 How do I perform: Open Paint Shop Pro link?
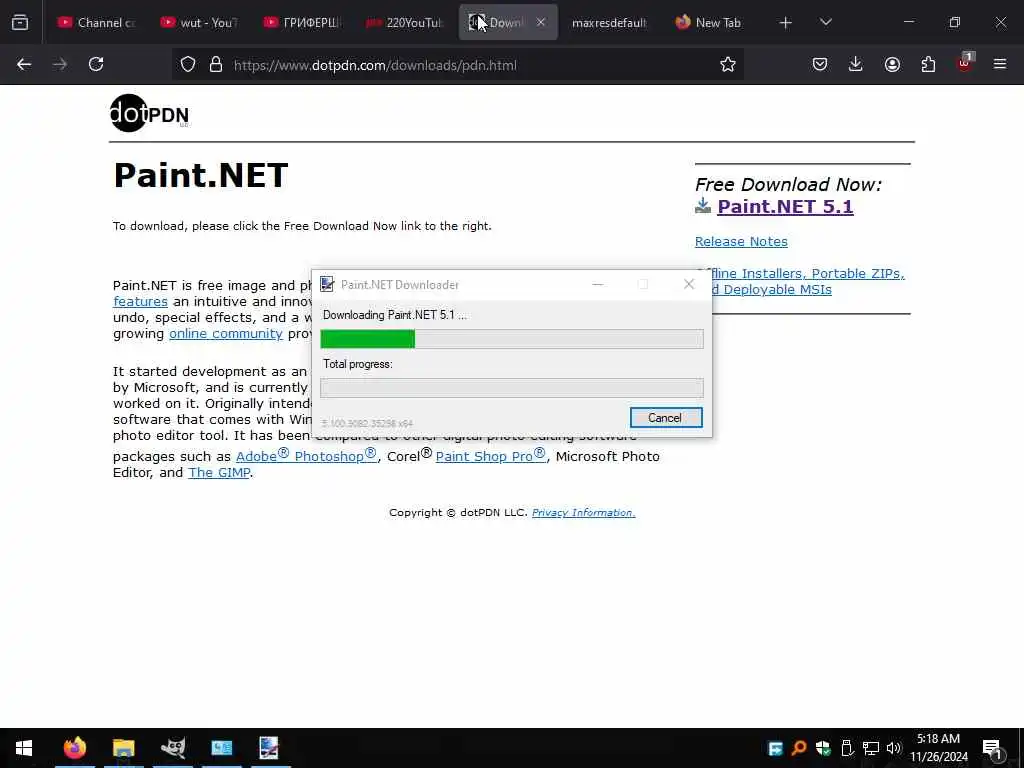coord(490,455)
